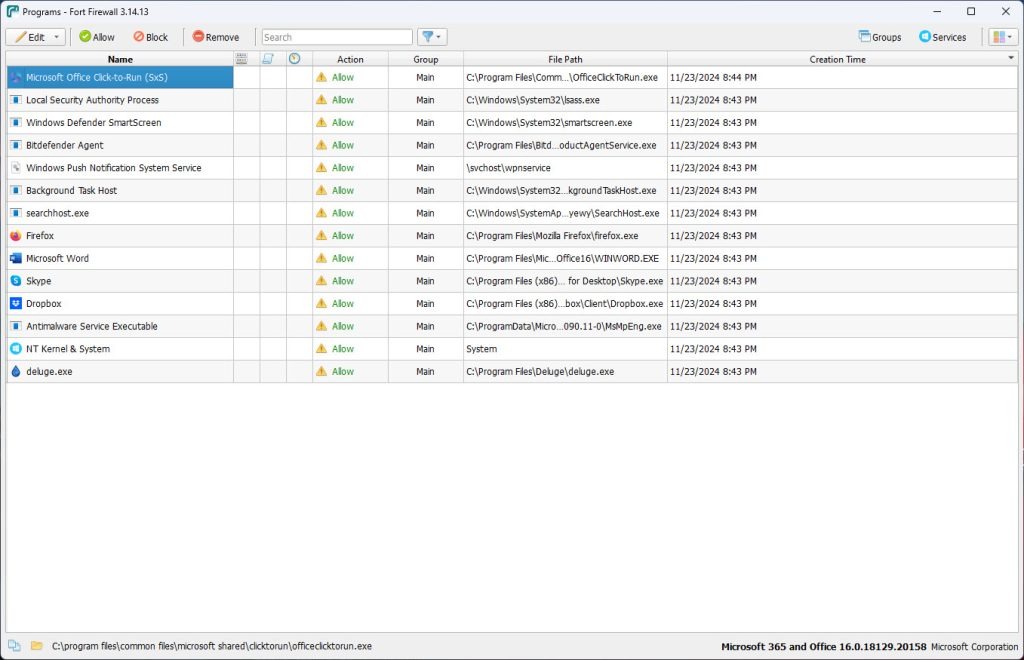Click the Remove button
Viewport: 1024px width, 660px height.
[x=216, y=37]
